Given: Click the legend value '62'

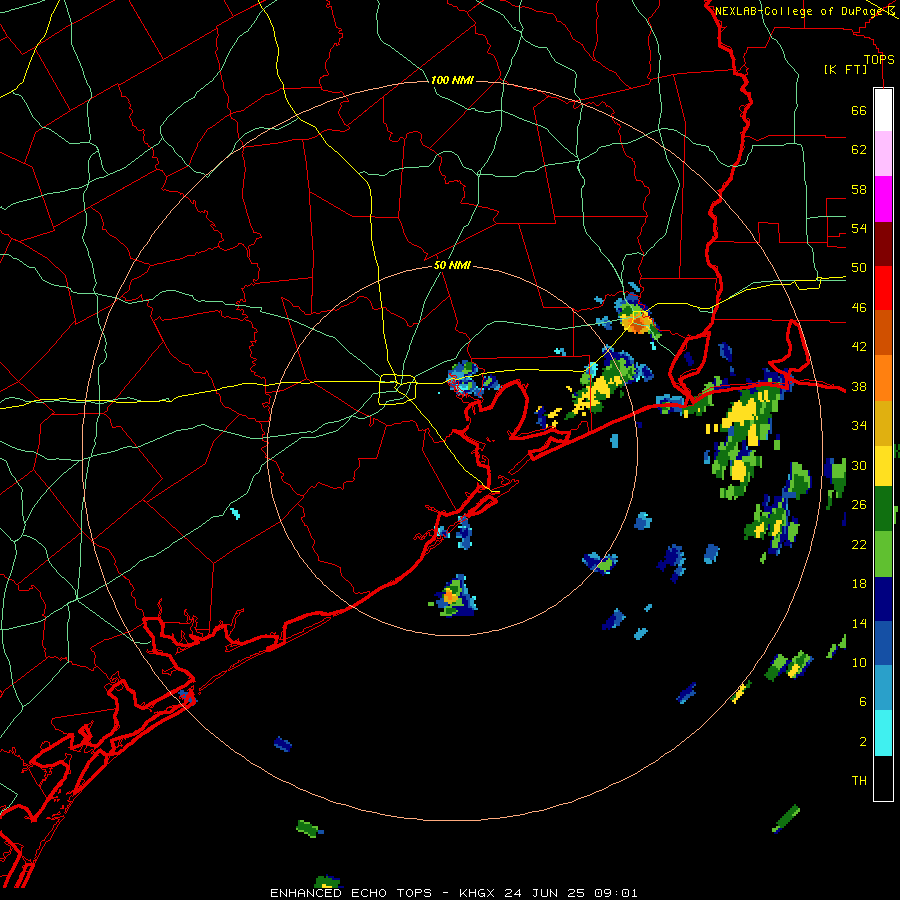Looking at the screenshot, I should (859, 150).
